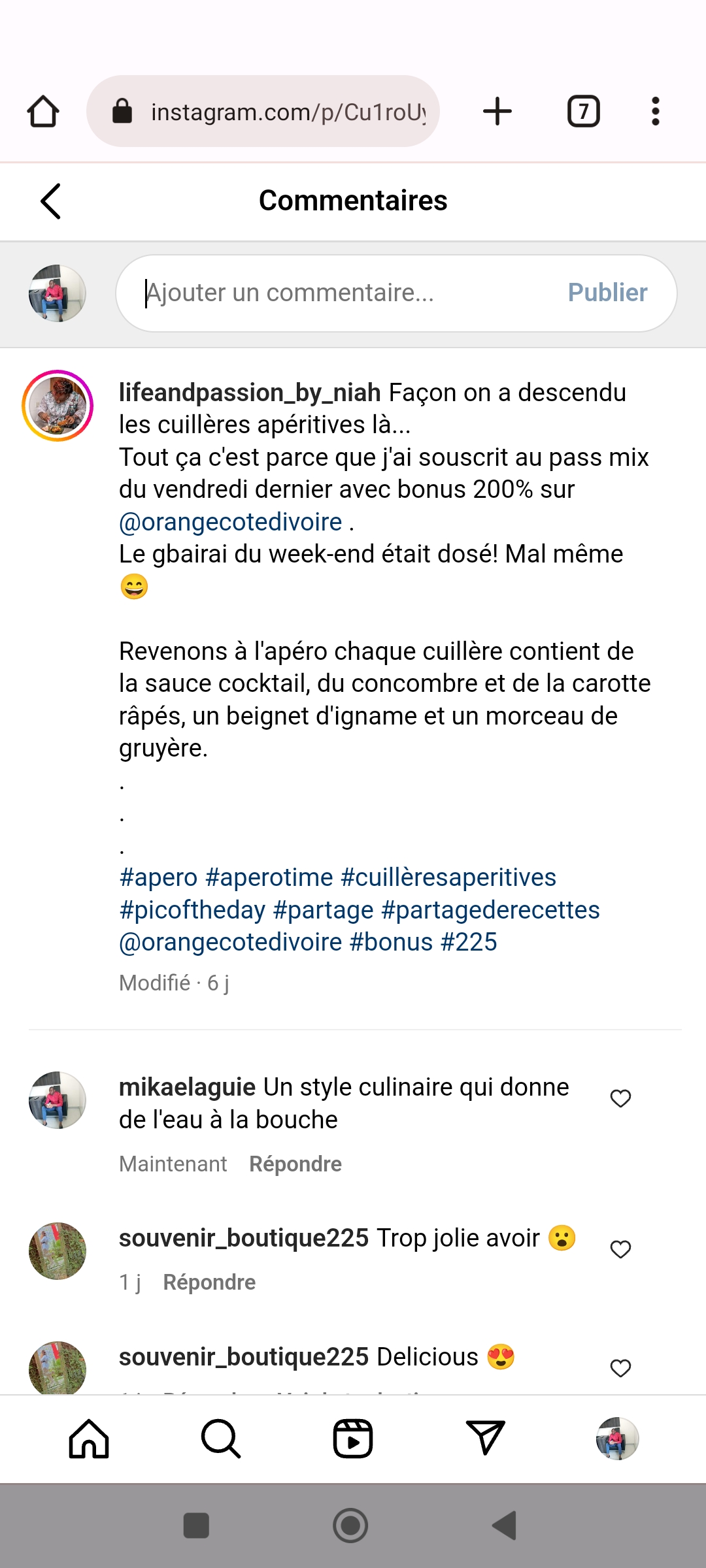Open a new browser tab
Viewport: 706px width, 1568px height.
497,111
